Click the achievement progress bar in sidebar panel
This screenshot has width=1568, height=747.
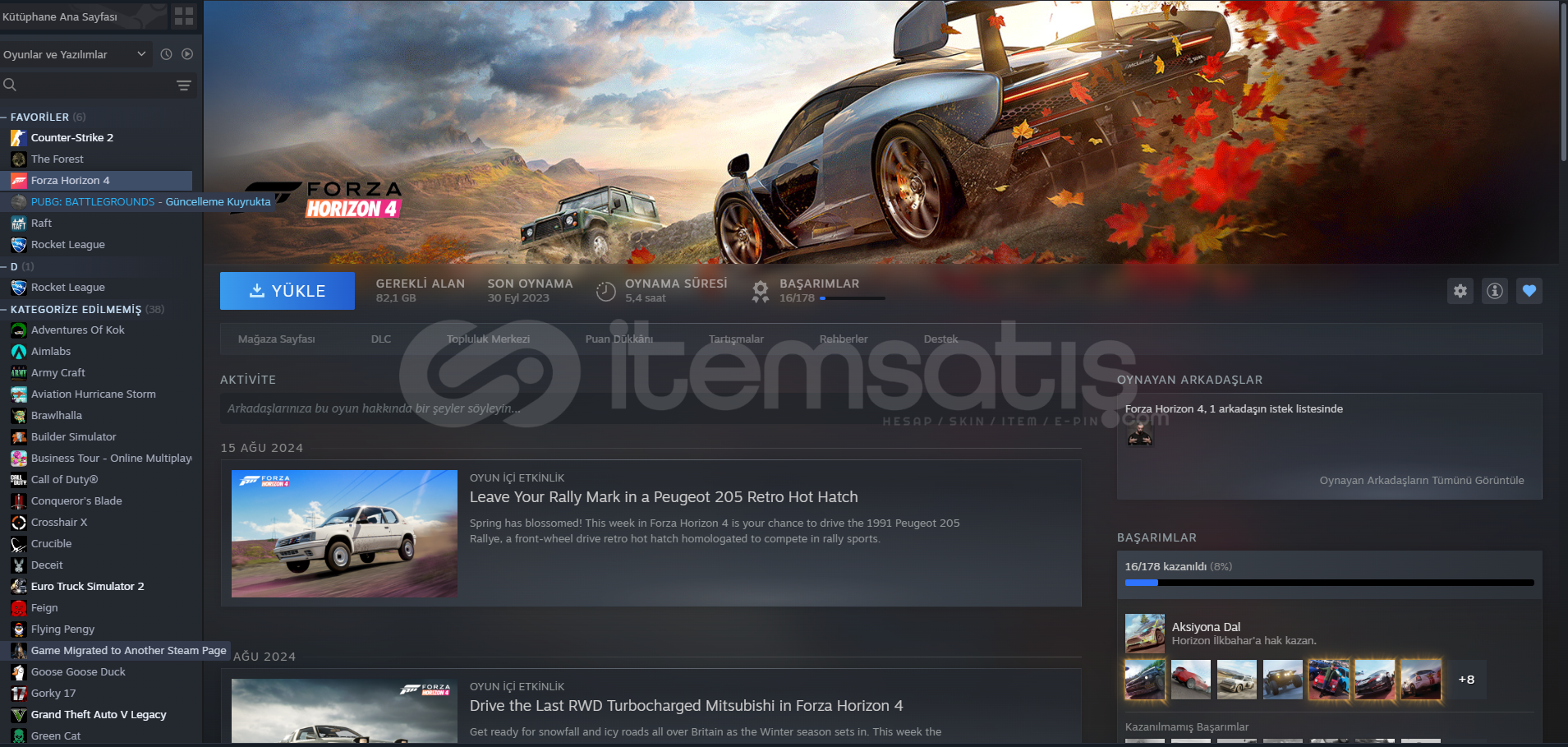[x=1329, y=583]
